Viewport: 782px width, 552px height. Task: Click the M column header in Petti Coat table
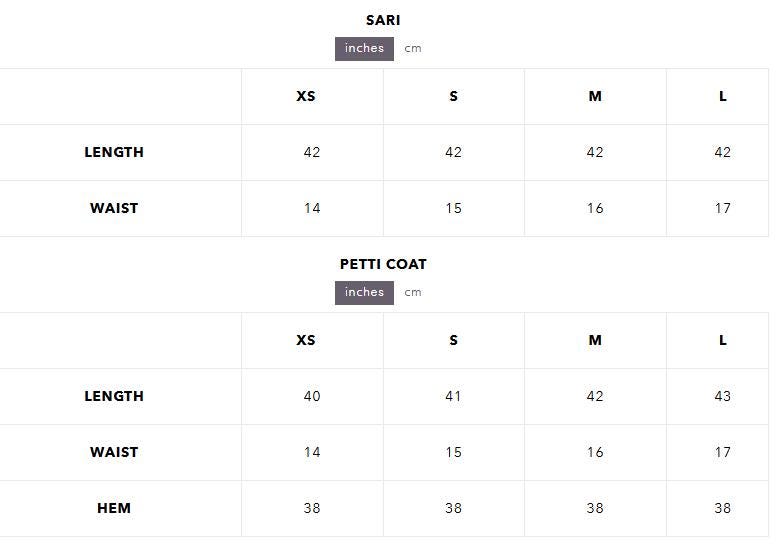(x=595, y=340)
